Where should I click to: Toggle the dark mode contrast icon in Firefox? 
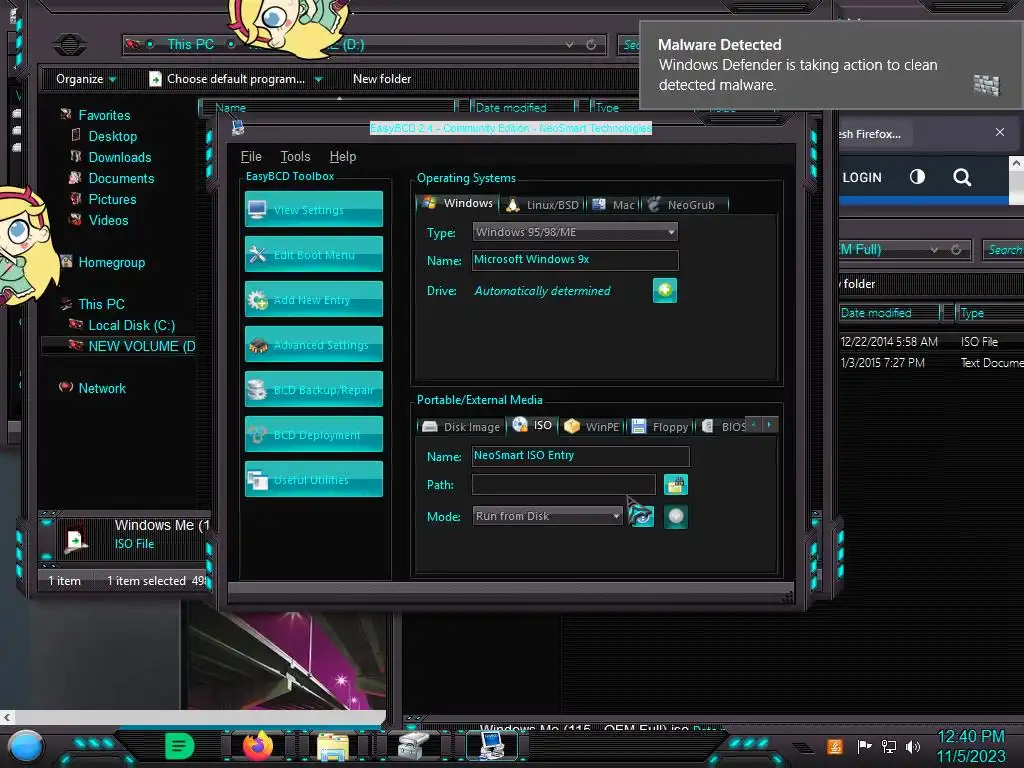coord(918,177)
